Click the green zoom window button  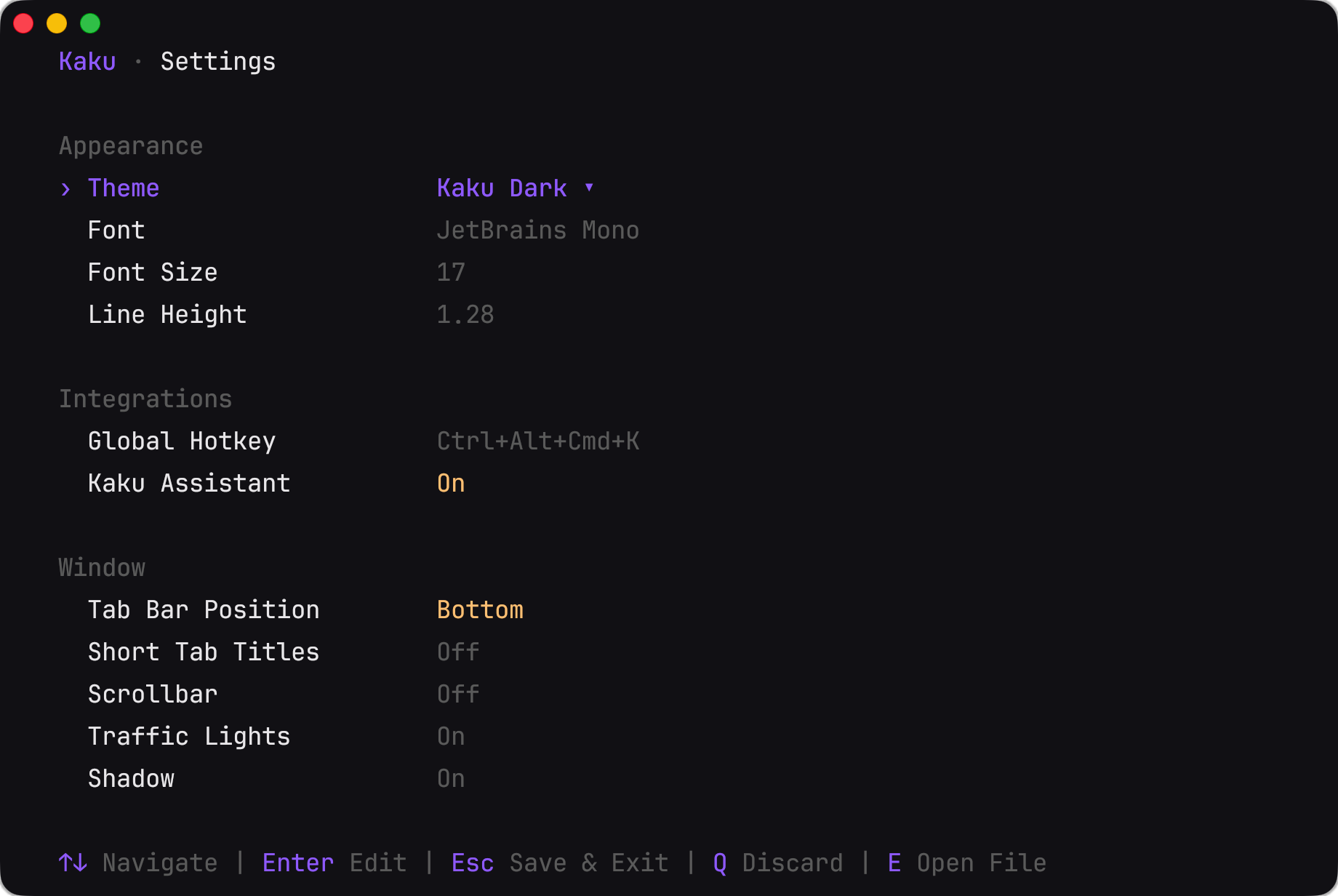(x=90, y=23)
